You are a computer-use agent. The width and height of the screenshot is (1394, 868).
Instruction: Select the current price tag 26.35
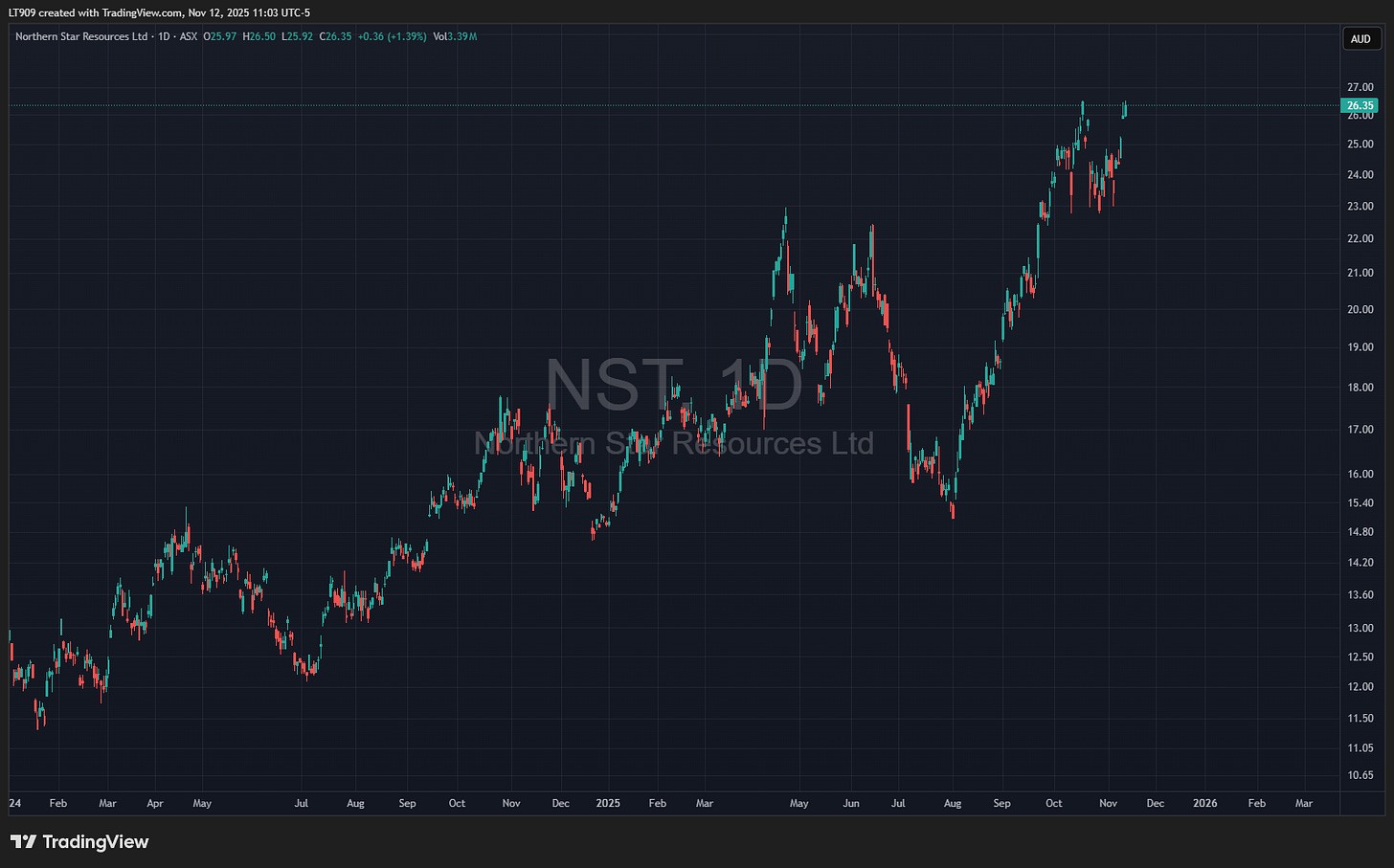click(1360, 105)
